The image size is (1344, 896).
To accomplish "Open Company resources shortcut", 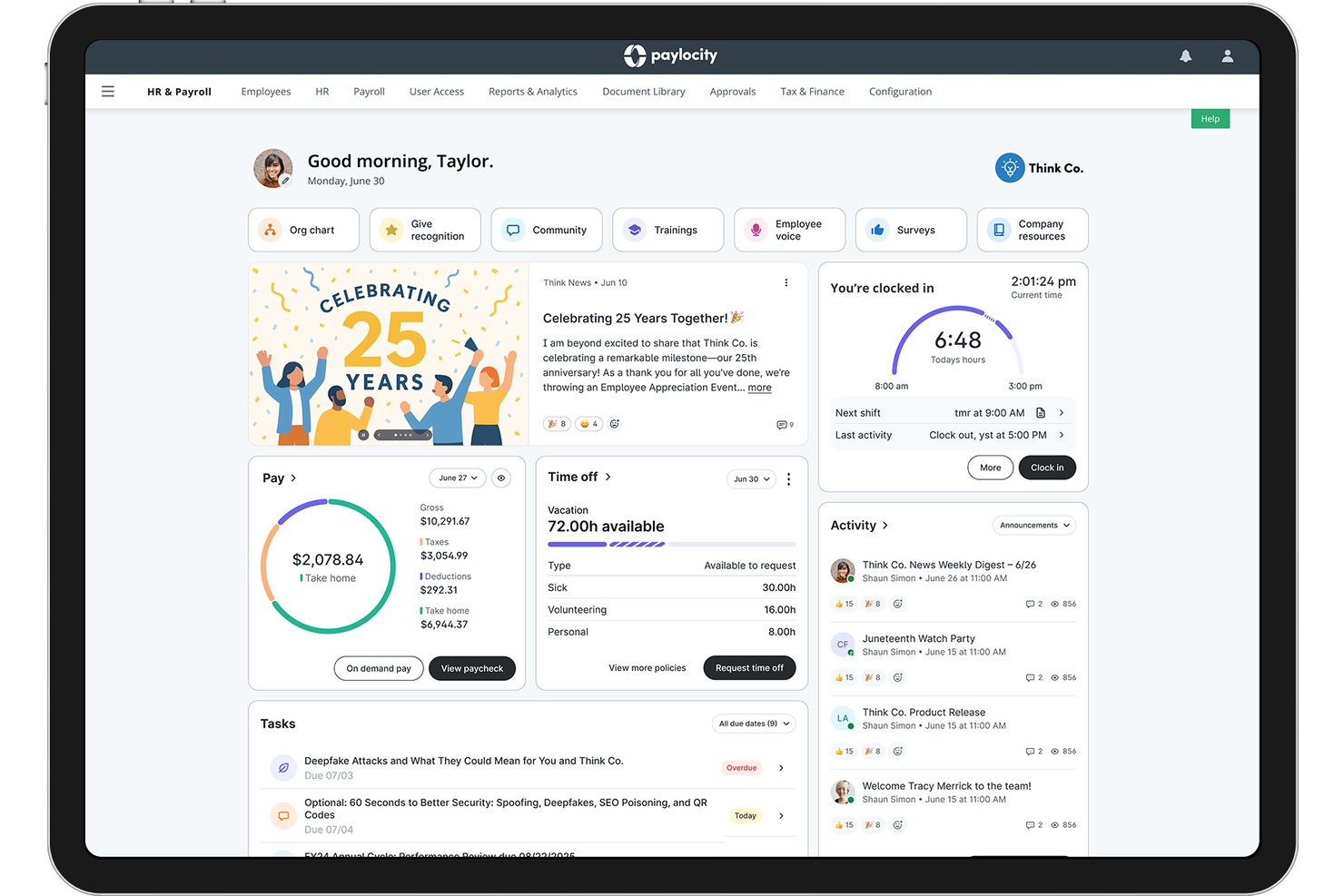I will [x=1033, y=230].
